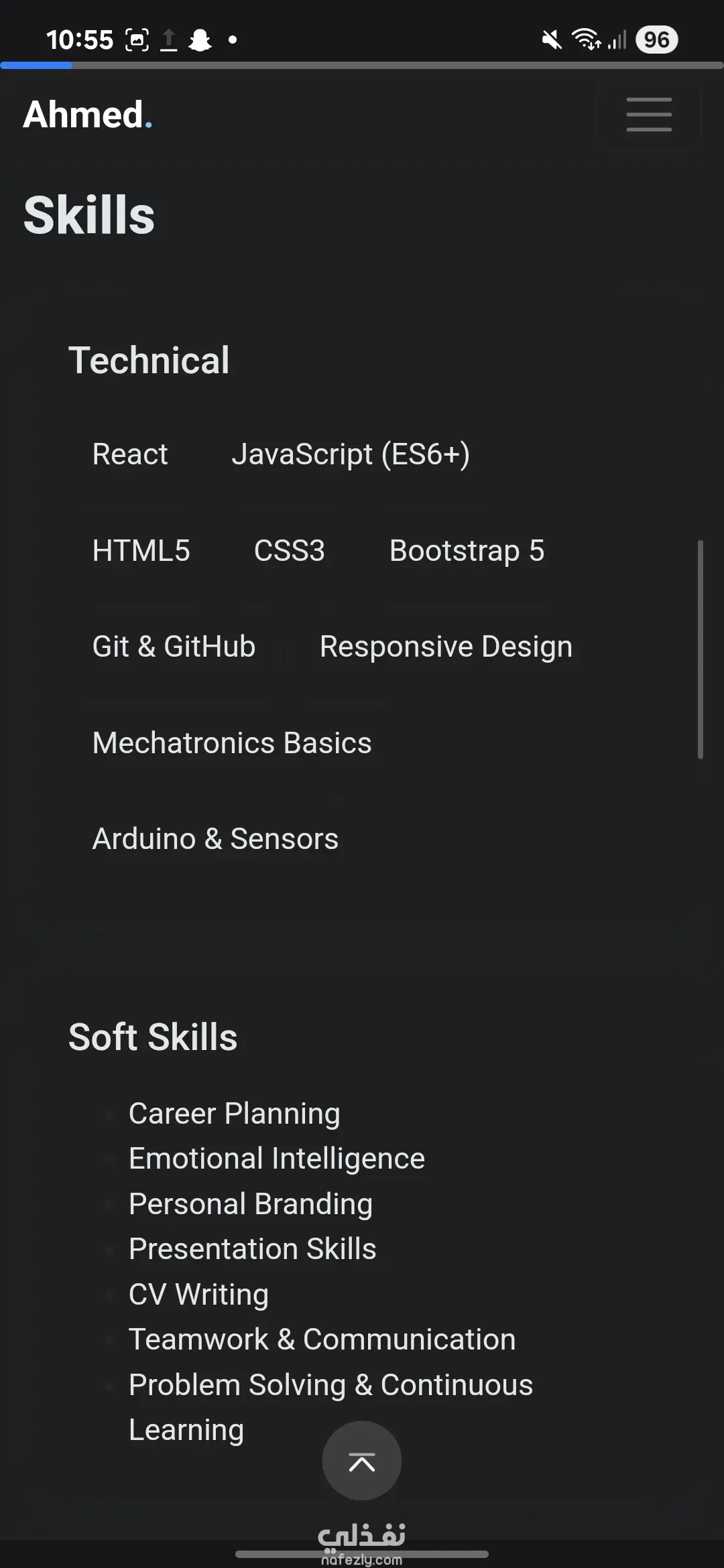This screenshot has height=1568, width=724.
Task: Click the page scrollbar thumb
Action: point(700,649)
